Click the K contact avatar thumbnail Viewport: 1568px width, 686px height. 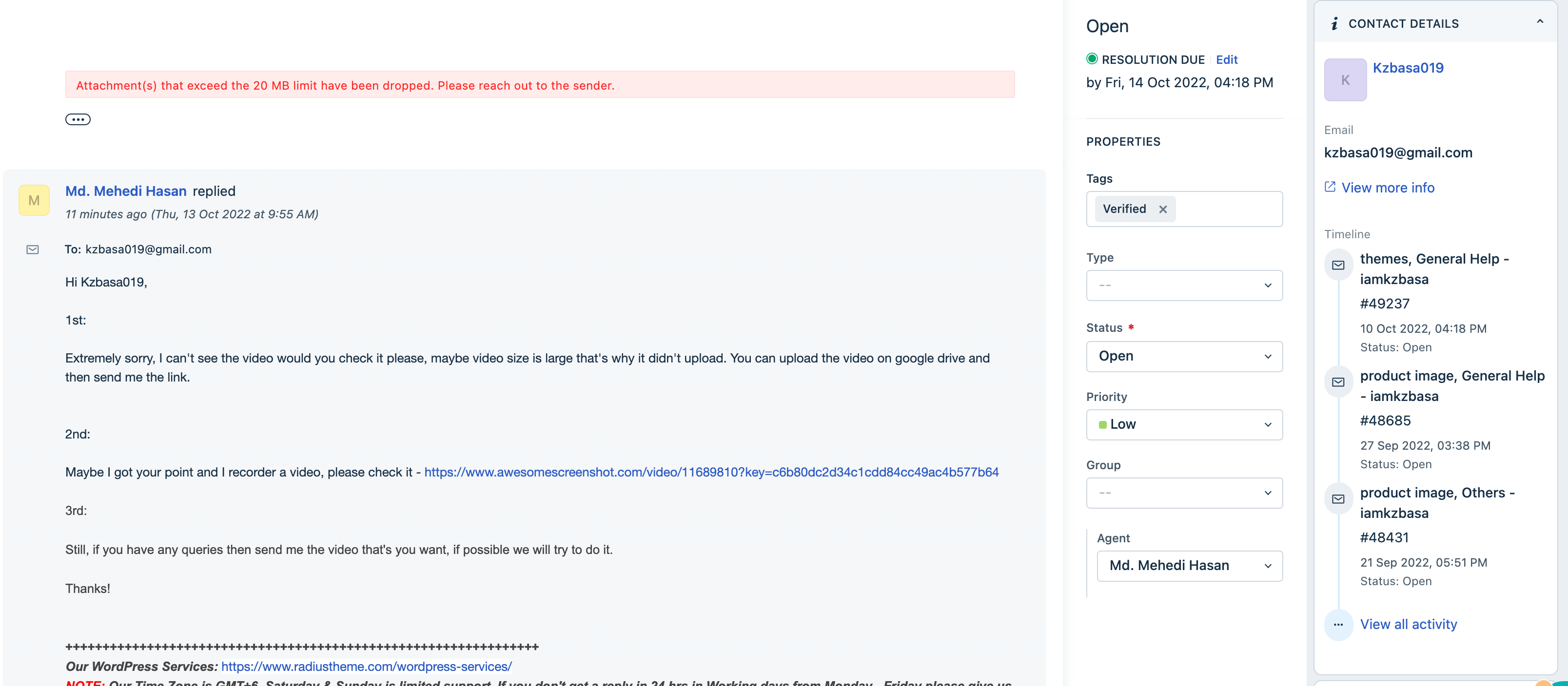pos(1345,80)
